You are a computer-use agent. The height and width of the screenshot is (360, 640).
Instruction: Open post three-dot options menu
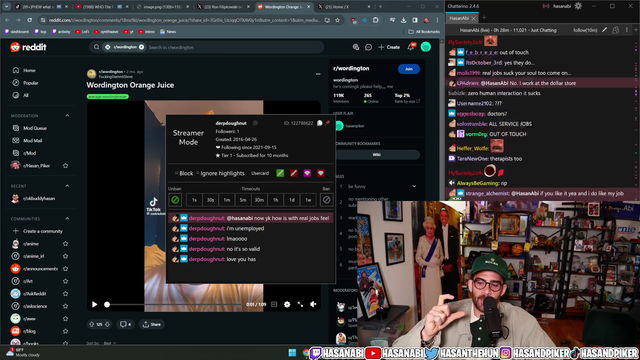tap(318, 74)
